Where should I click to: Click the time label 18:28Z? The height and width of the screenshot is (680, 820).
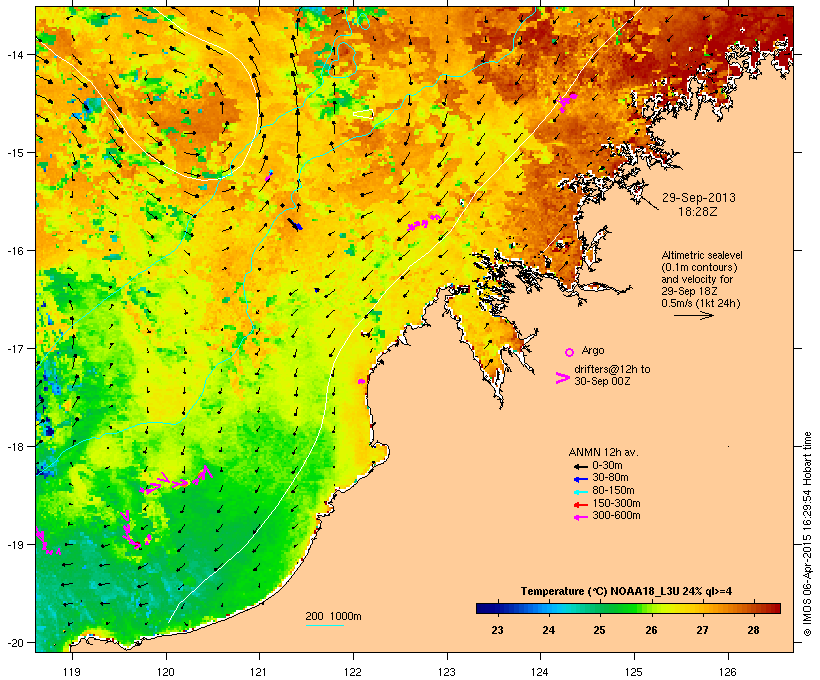698,212
